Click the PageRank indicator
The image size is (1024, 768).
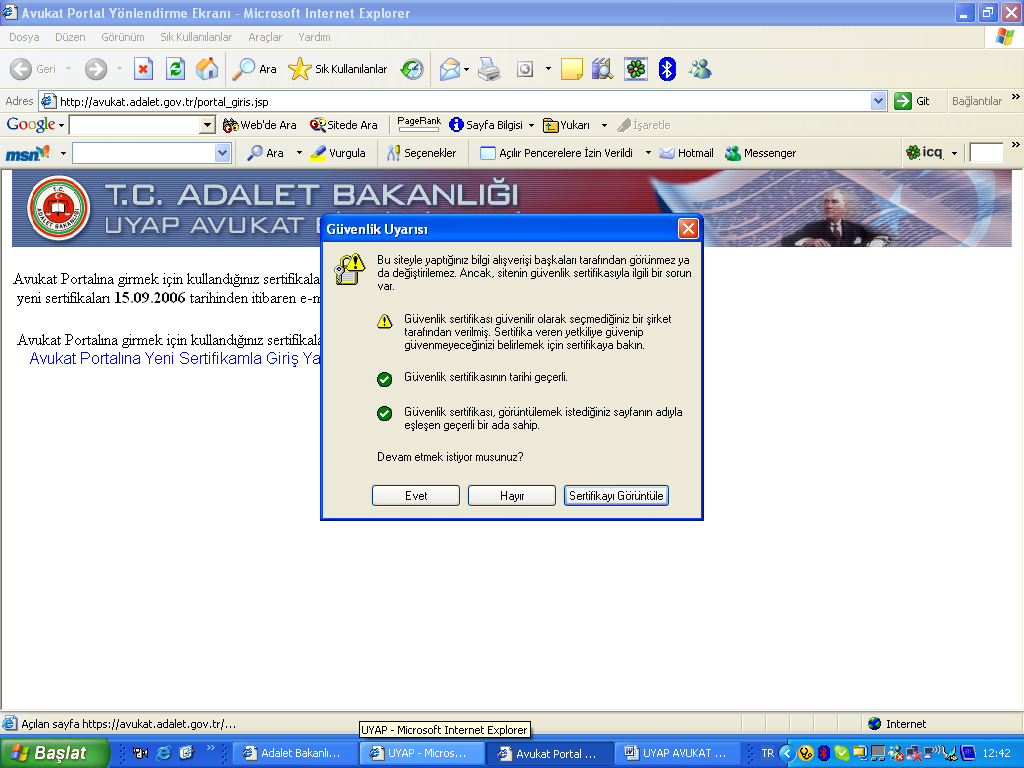coord(419,124)
